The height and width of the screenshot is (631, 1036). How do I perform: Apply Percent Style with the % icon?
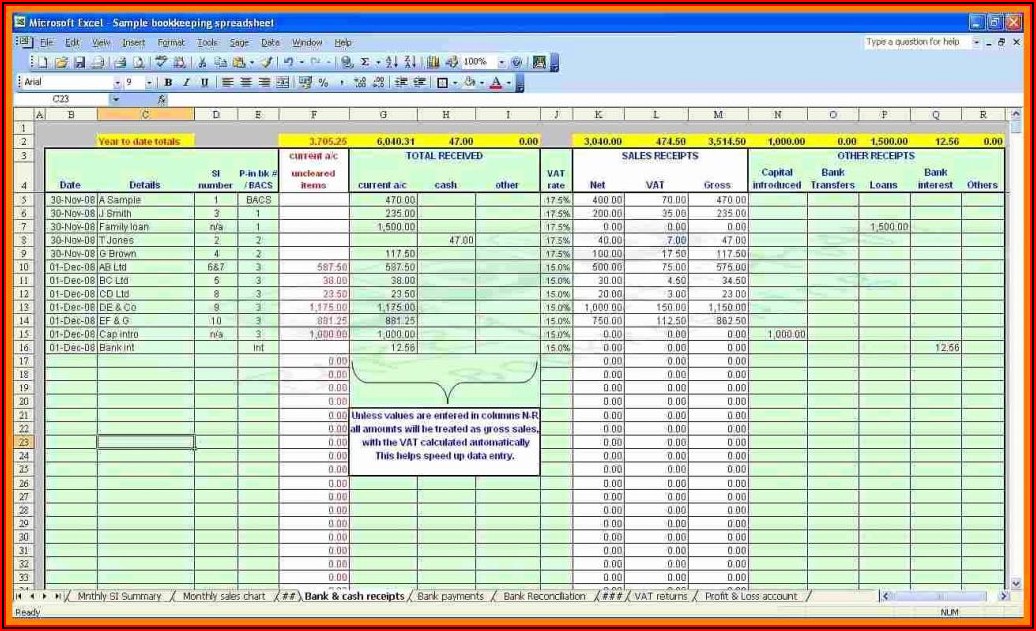coord(323,83)
